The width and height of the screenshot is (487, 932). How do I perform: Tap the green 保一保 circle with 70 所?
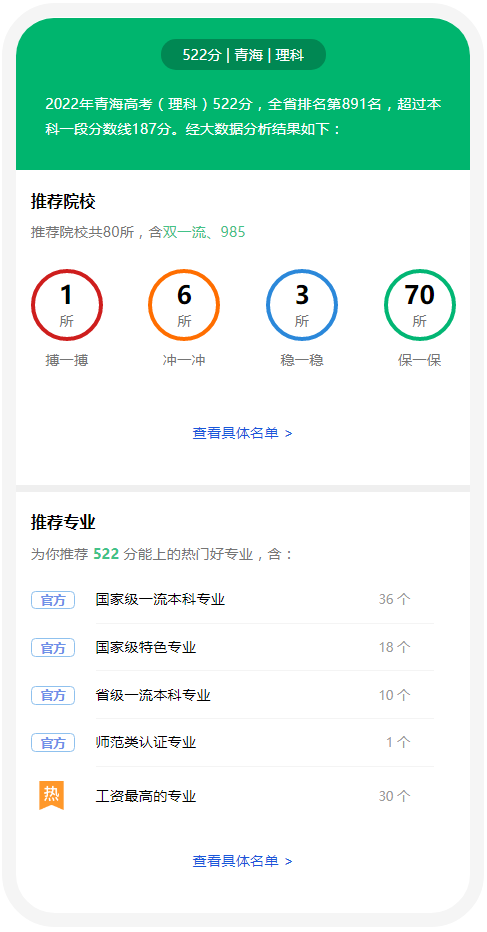(420, 305)
